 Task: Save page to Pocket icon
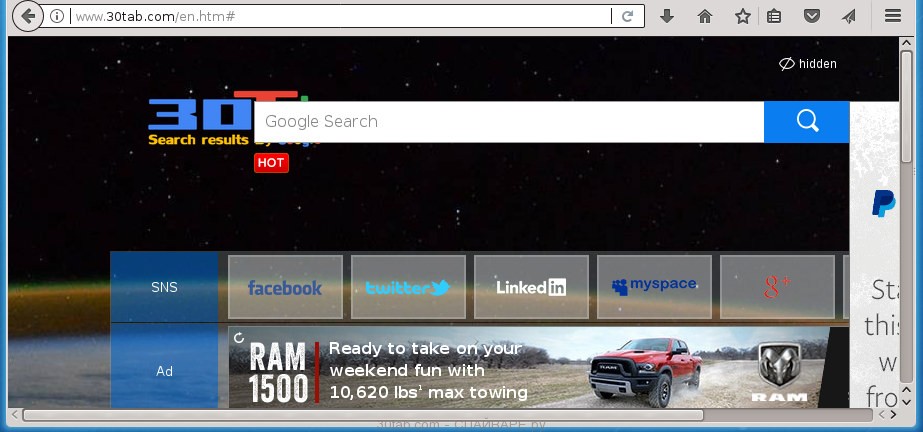(812, 16)
